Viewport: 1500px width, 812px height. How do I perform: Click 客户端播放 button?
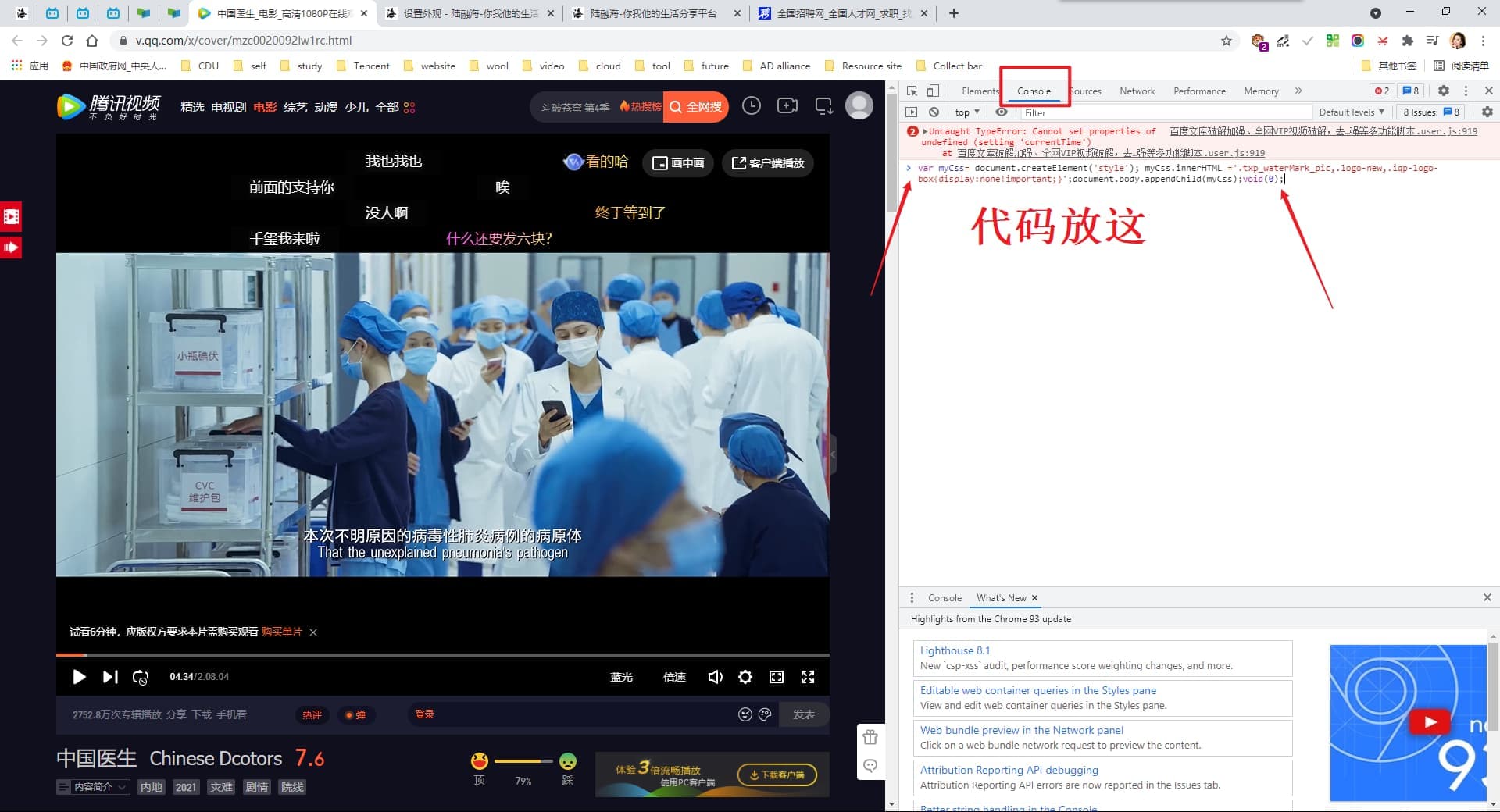767,162
